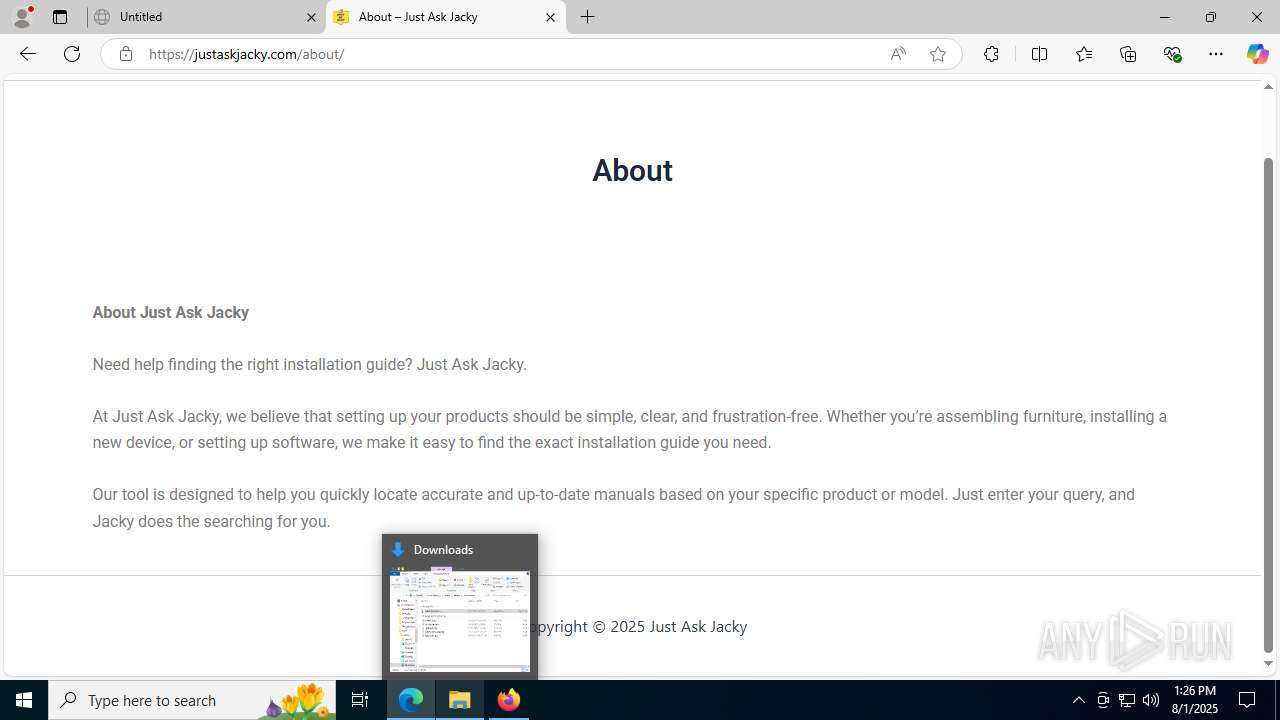This screenshot has width=1280, height=720.
Task: Click the 'About Just Ask Jacky' subheading
Action: coord(171,312)
